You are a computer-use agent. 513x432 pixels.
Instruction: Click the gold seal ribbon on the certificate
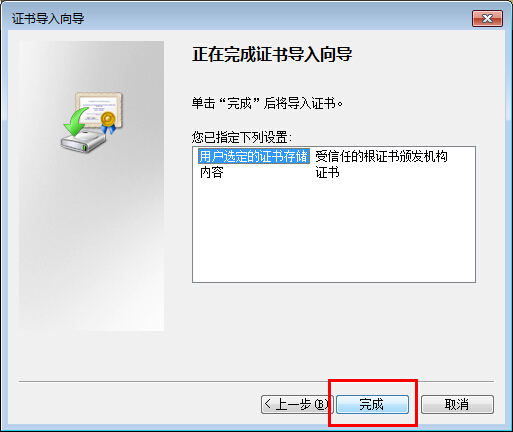click(108, 122)
